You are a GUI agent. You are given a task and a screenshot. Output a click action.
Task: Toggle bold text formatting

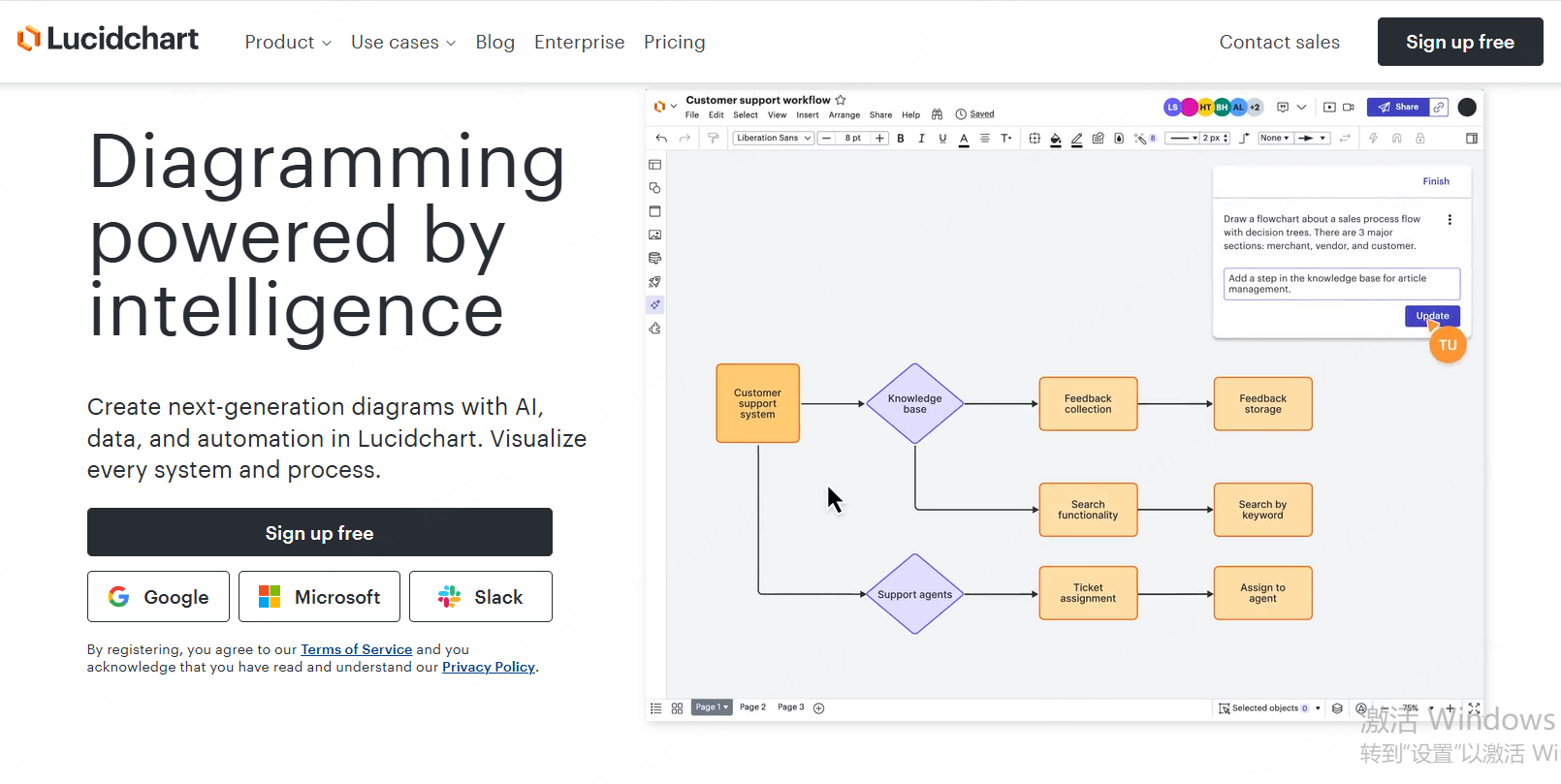[x=901, y=139]
